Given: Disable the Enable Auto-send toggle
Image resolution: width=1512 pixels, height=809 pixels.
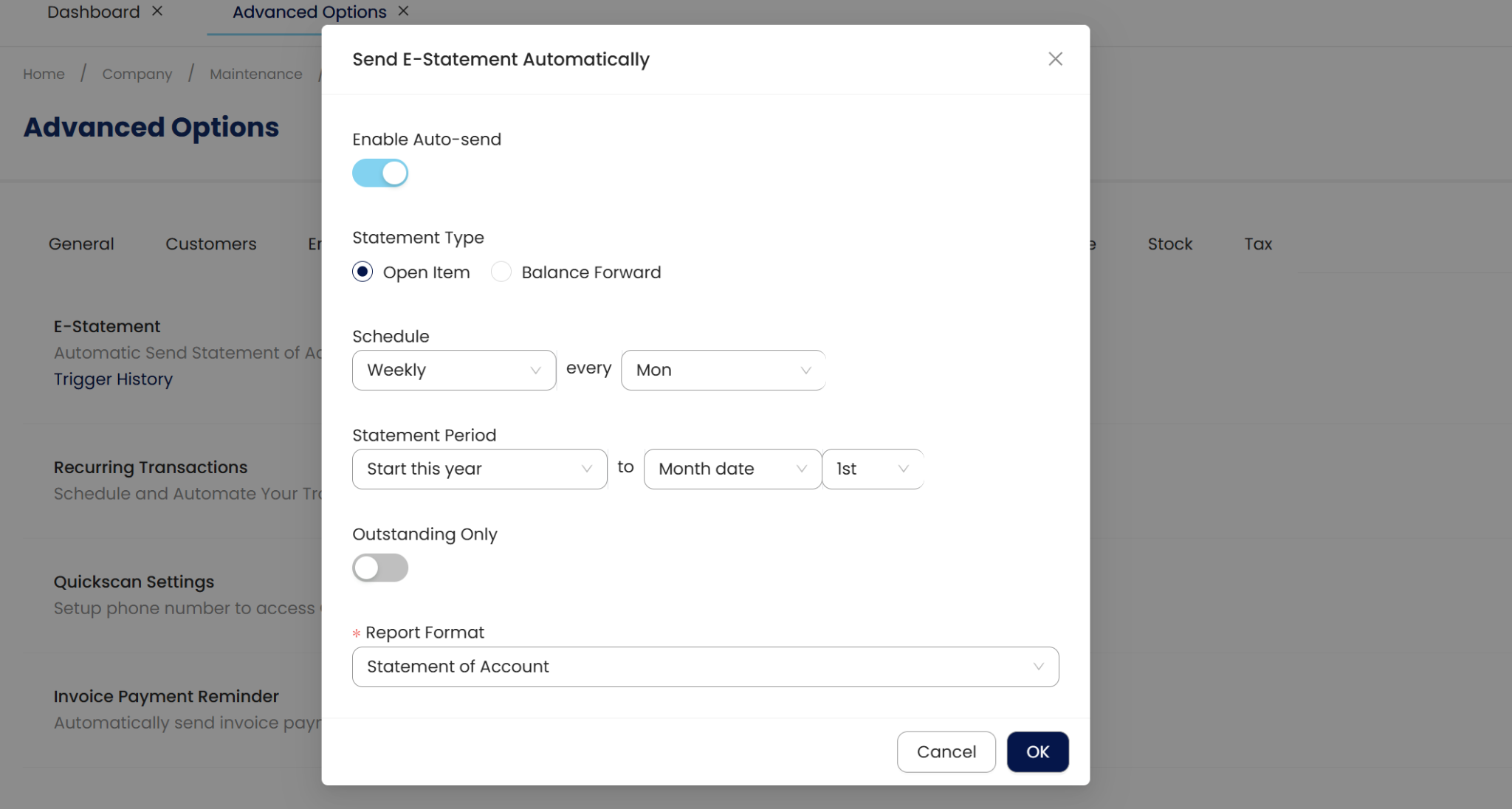Looking at the screenshot, I should click(380, 173).
